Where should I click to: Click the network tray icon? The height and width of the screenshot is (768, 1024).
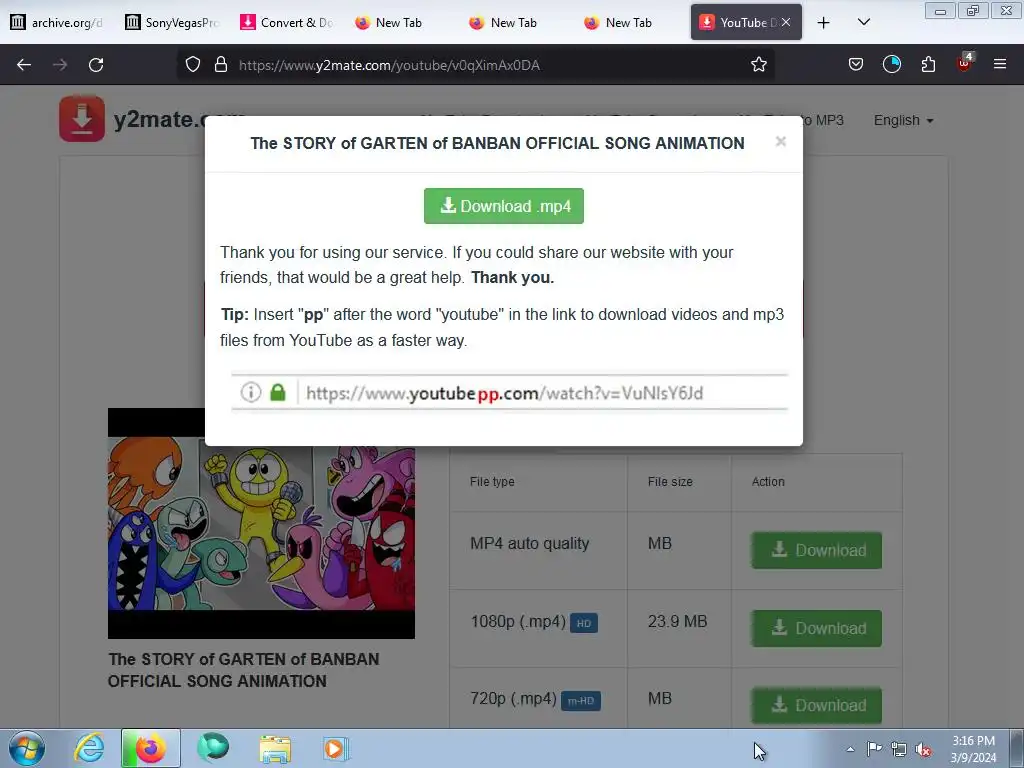click(x=899, y=749)
